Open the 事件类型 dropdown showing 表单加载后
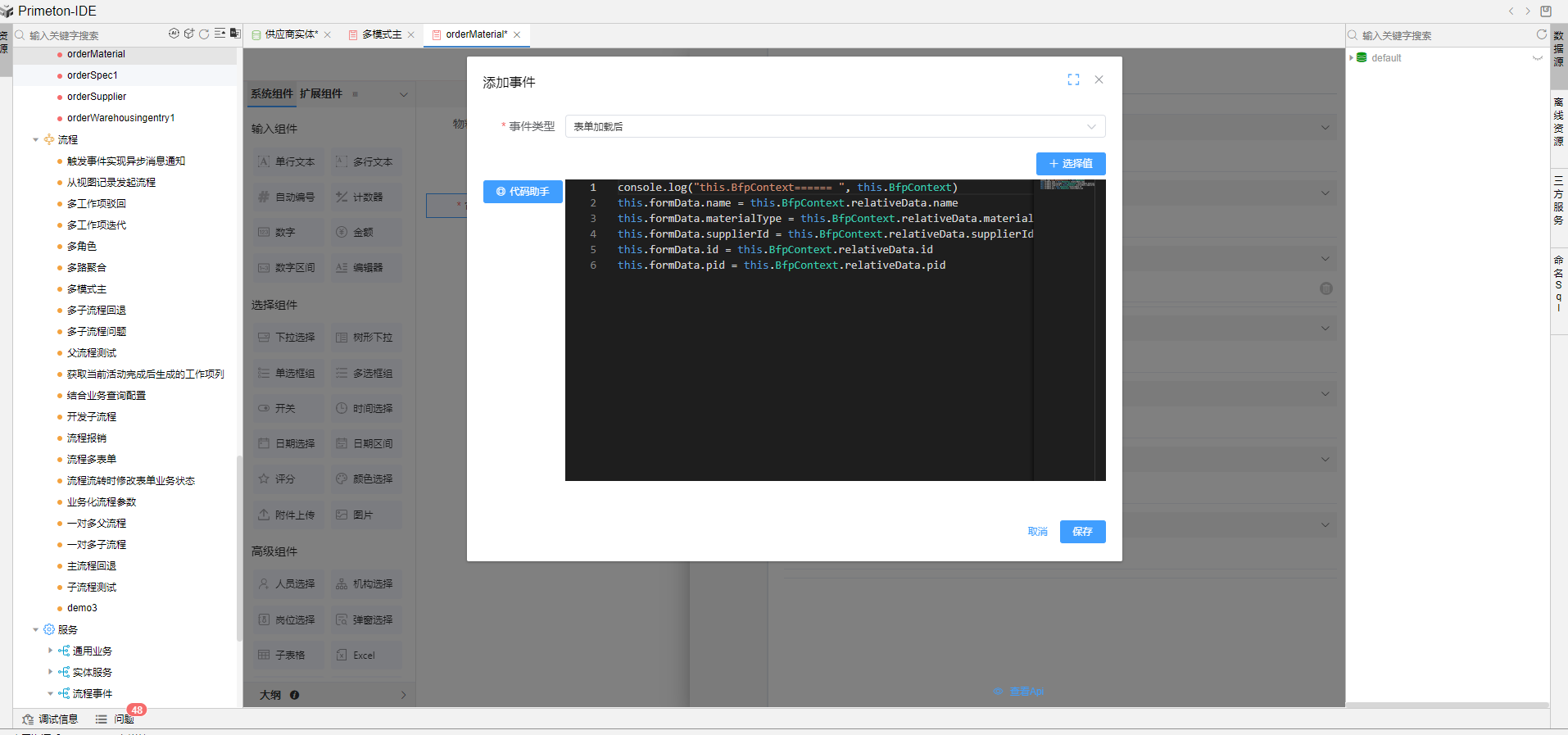Screen dimensions: 1568x735 (x=835, y=126)
